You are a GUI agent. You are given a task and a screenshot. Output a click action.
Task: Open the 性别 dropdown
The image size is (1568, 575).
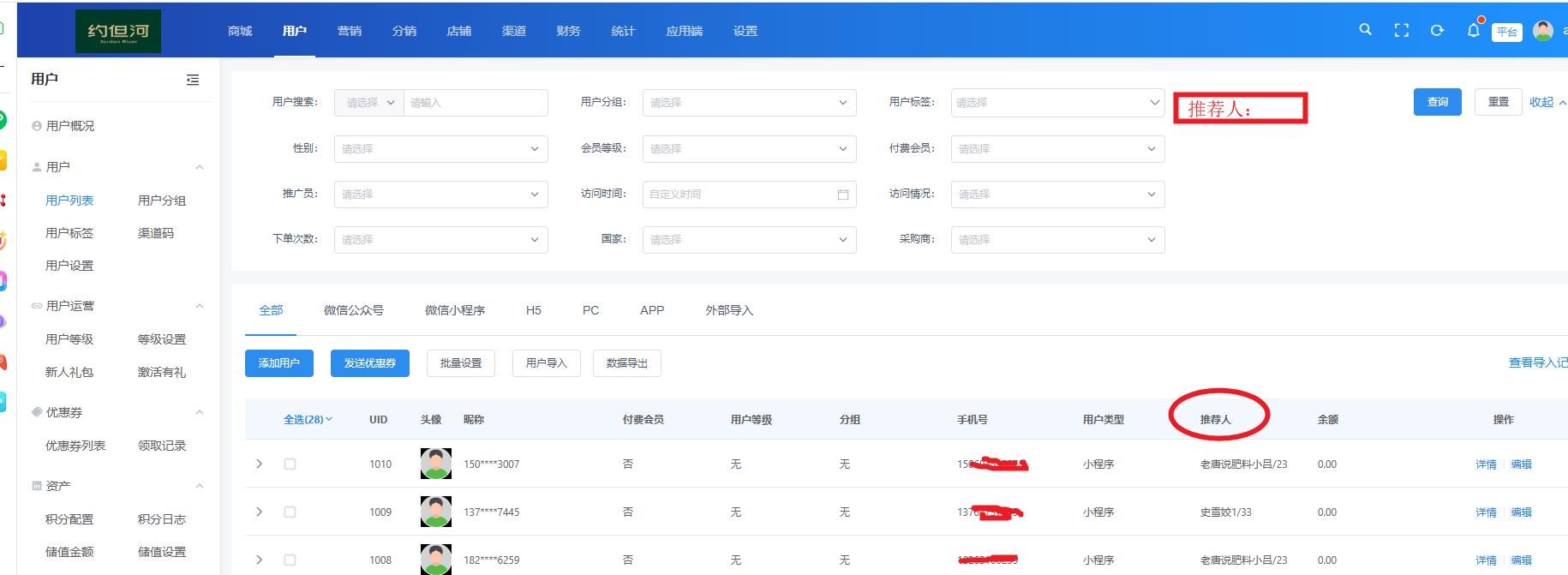click(440, 149)
